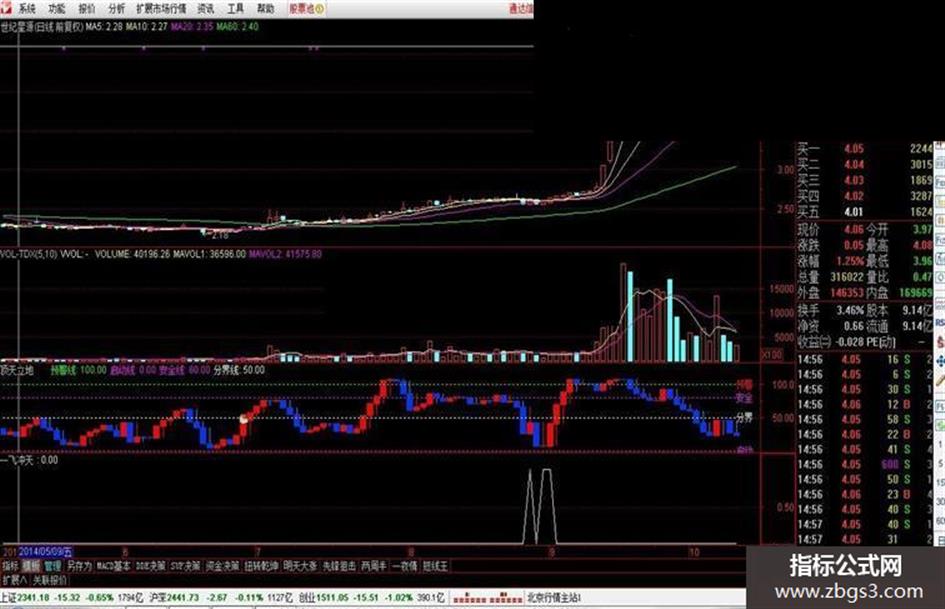
Task: Click the 买一 4.05 bid row
Action: point(864,148)
